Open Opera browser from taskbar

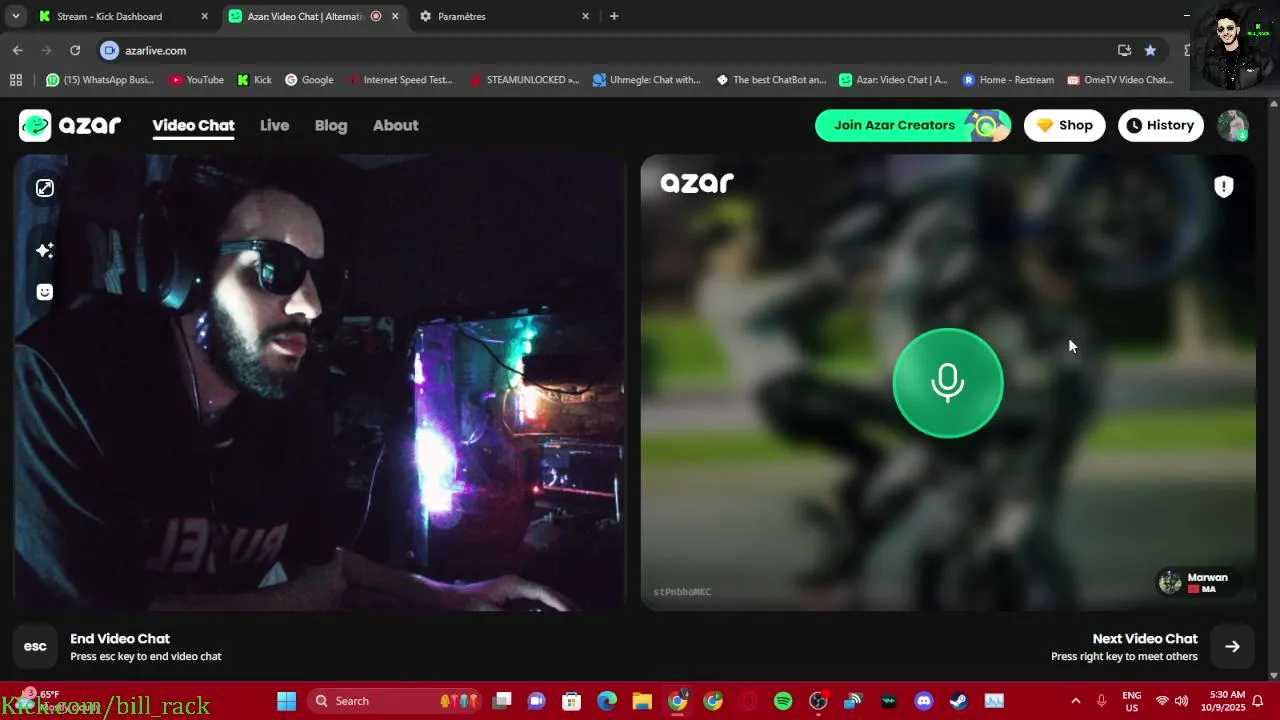pos(748,701)
